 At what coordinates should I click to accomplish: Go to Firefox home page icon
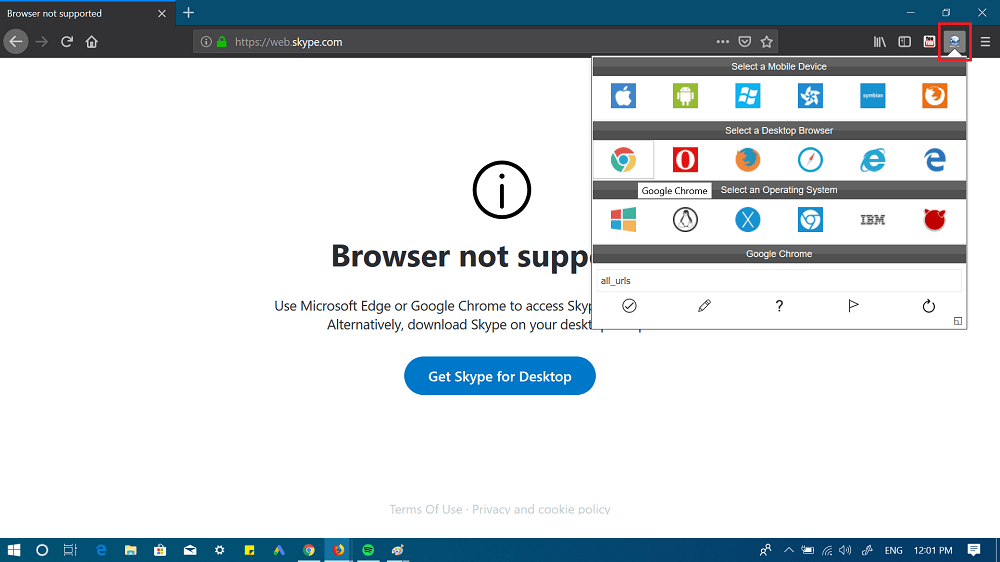pyautogui.click(x=92, y=41)
